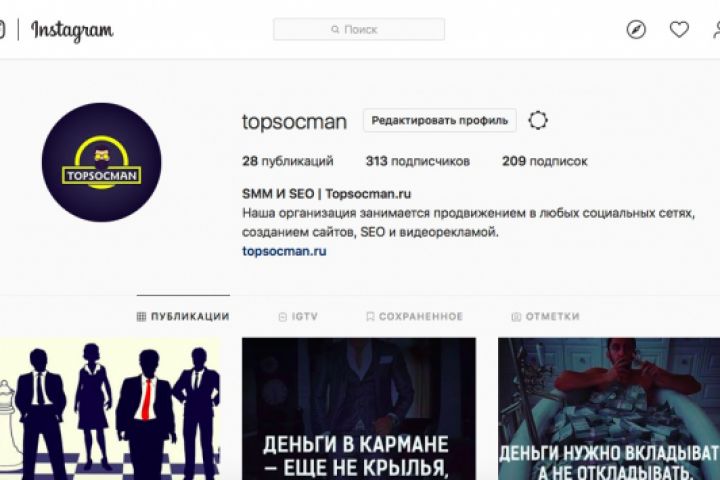The height and width of the screenshot is (480, 720).
Task: Open the topsocman.ru website link
Action: click(x=284, y=251)
